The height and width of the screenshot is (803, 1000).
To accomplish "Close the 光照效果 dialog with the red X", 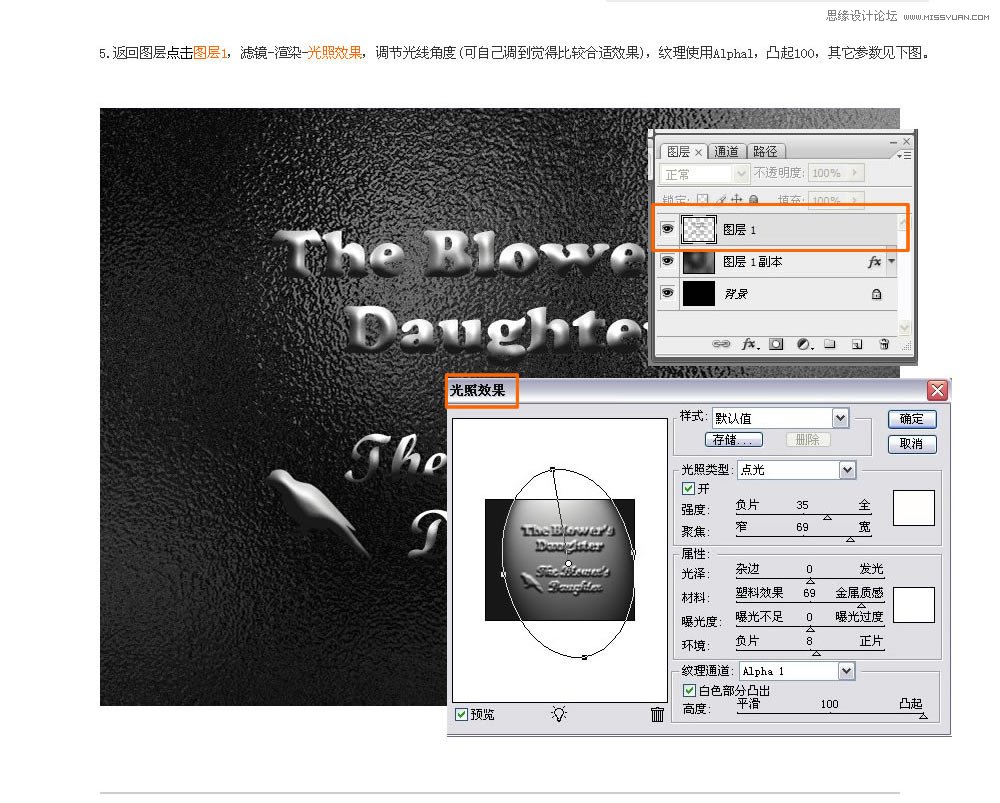I will (937, 390).
